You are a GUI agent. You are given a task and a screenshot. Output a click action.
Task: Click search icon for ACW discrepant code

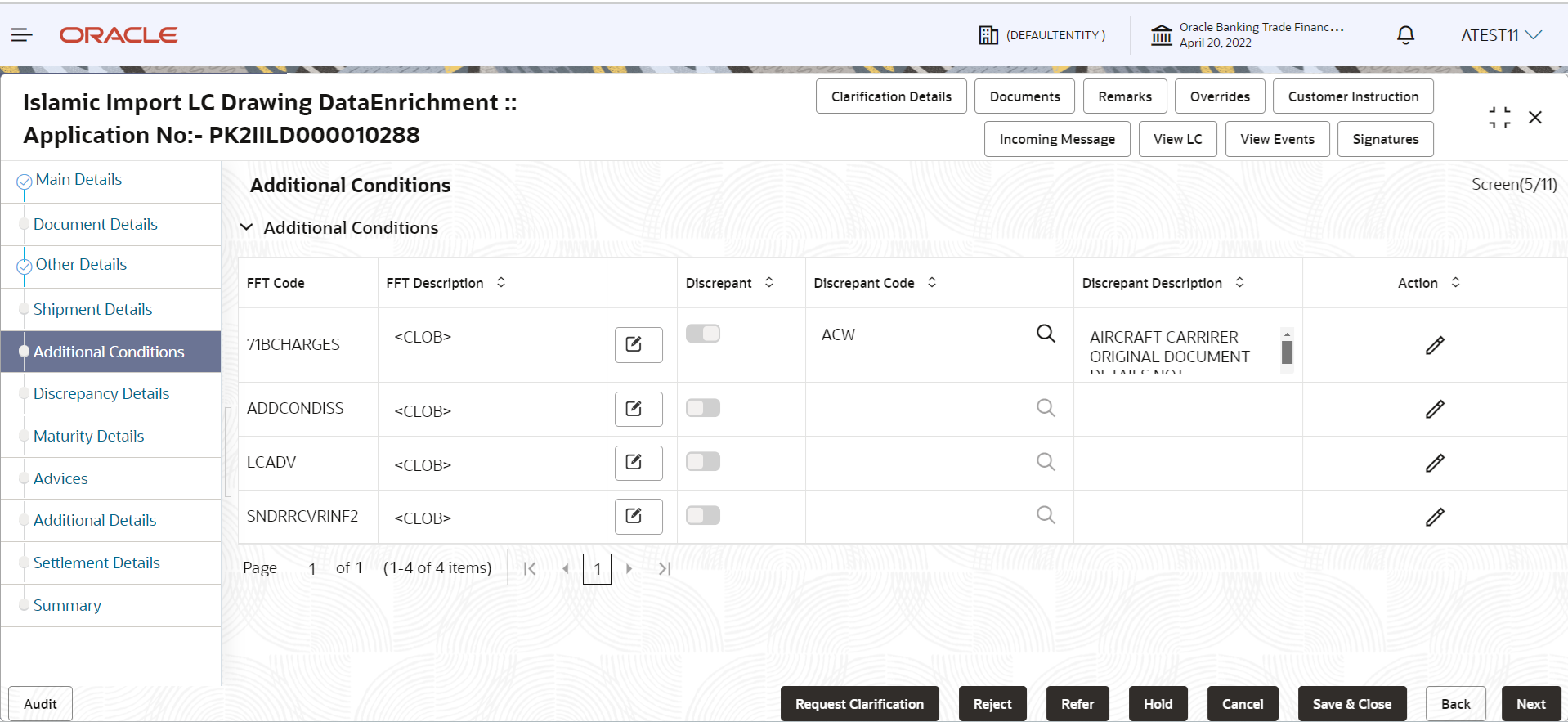(x=1046, y=334)
